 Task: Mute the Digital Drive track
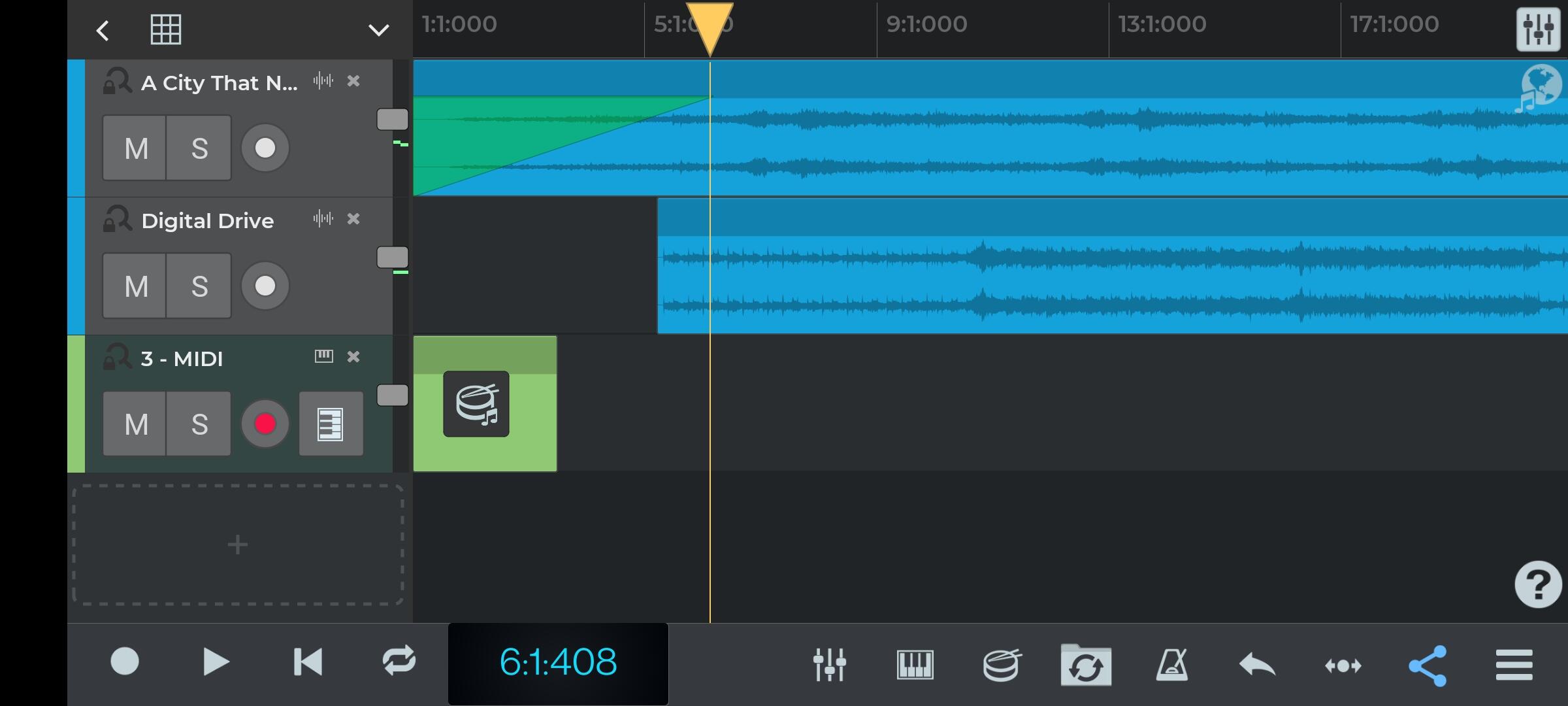(135, 286)
